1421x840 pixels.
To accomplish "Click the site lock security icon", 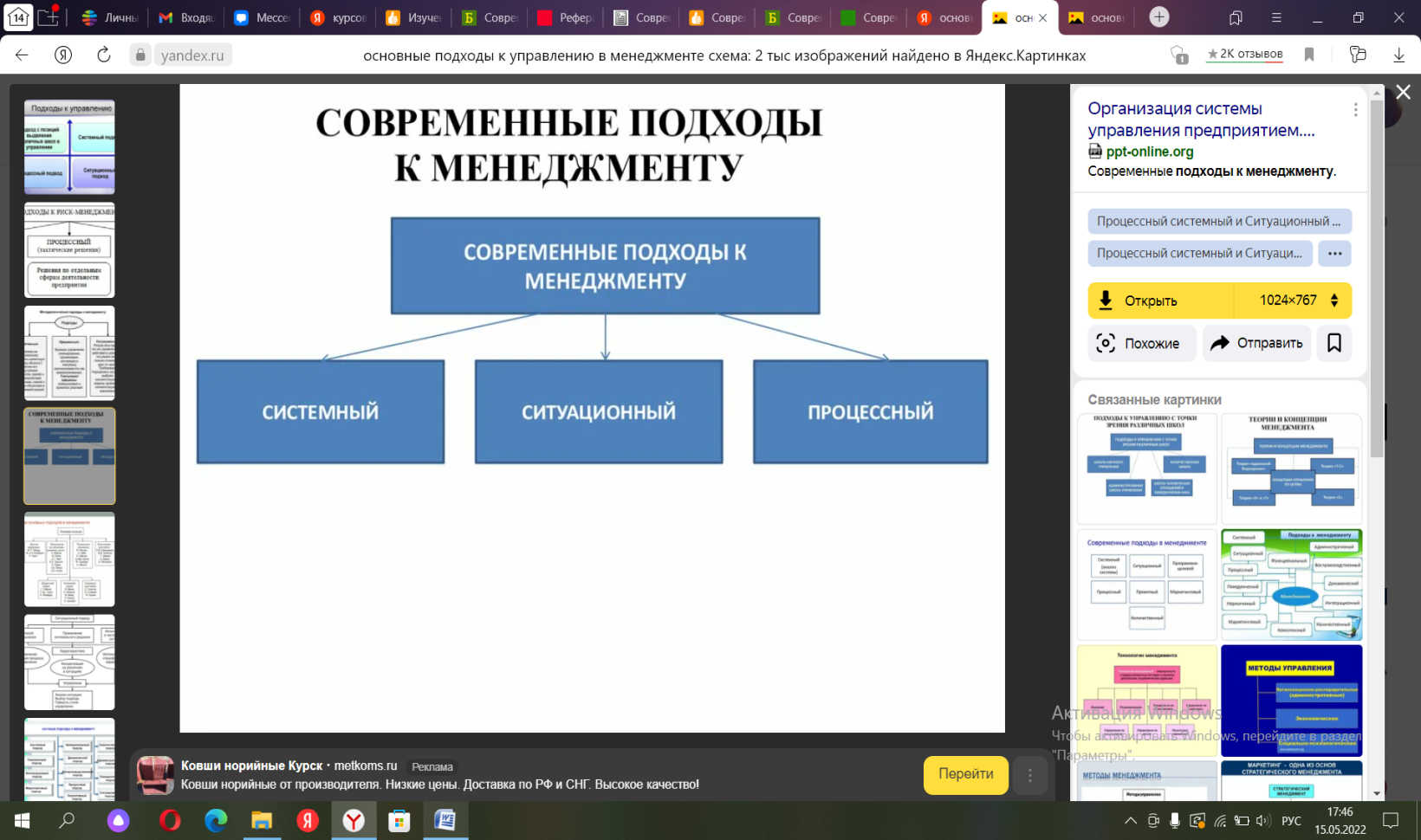I will click(140, 55).
